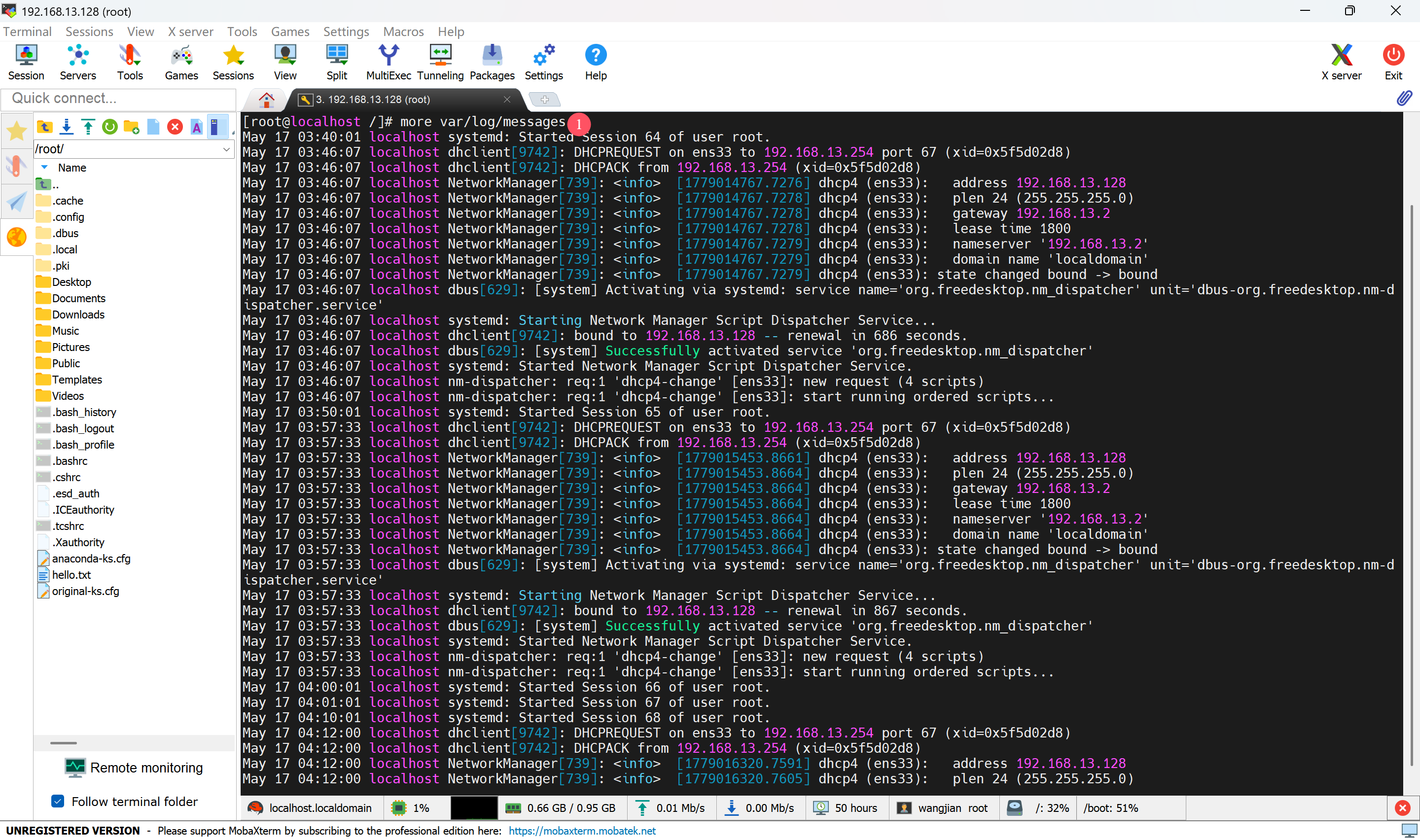Open the Tunneling toolbar icon
Screen dimensions: 1420x840
tap(440, 62)
